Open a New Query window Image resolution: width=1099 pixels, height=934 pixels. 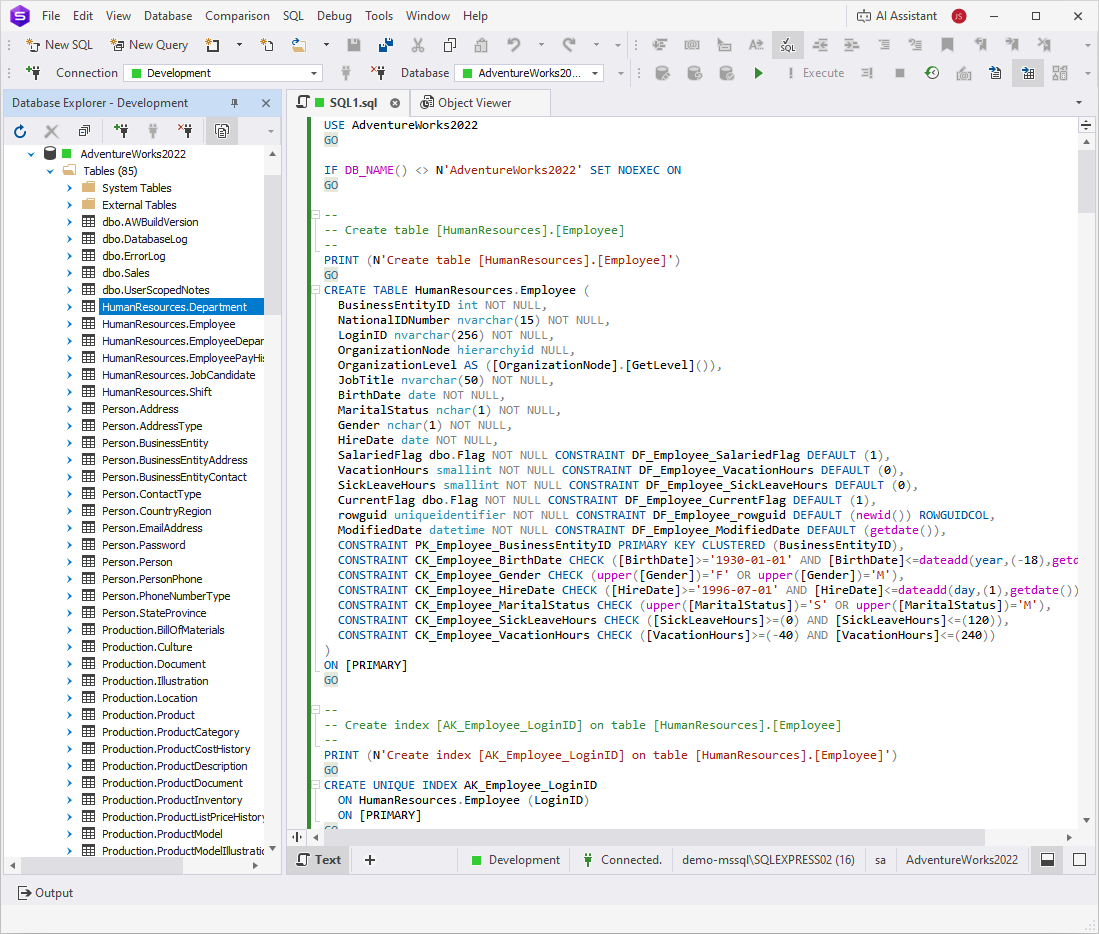[x=148, y=44]
